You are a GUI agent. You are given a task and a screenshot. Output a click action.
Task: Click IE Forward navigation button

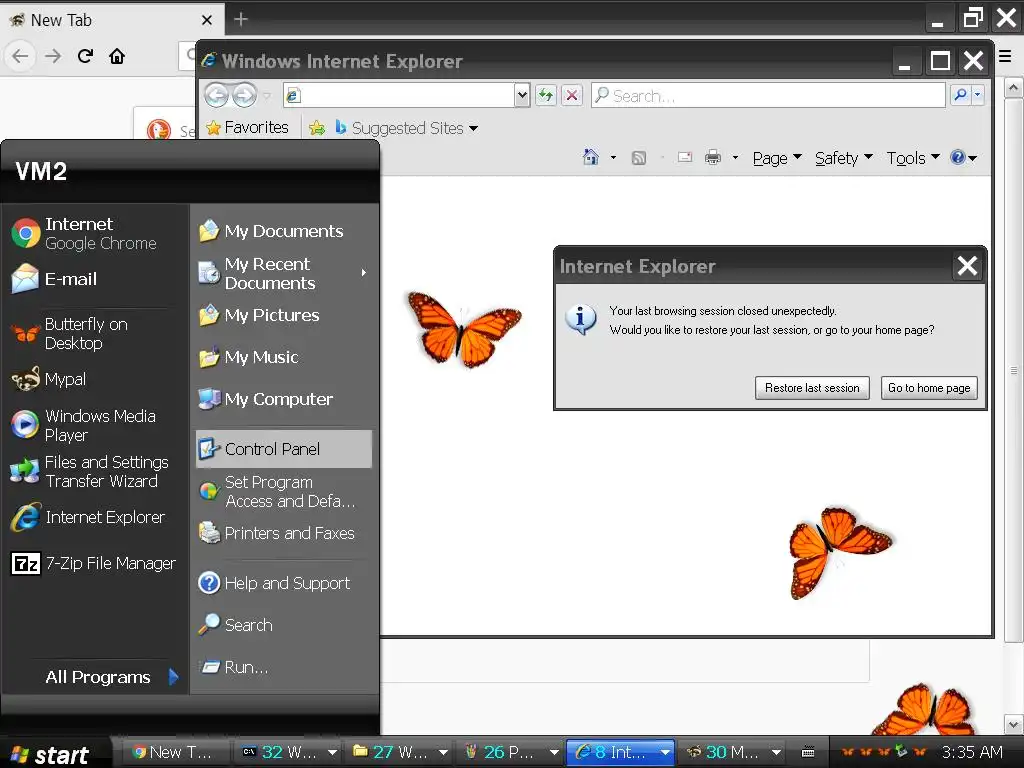[245, 95]
